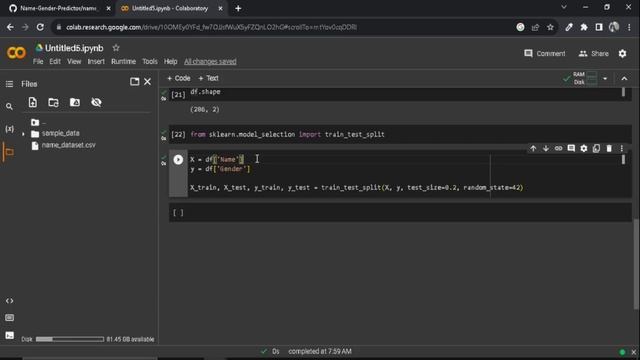Viewport: 640px width, 360px height.
Task: Mount Google Drive in Files panel
Action: click(75, 102)
